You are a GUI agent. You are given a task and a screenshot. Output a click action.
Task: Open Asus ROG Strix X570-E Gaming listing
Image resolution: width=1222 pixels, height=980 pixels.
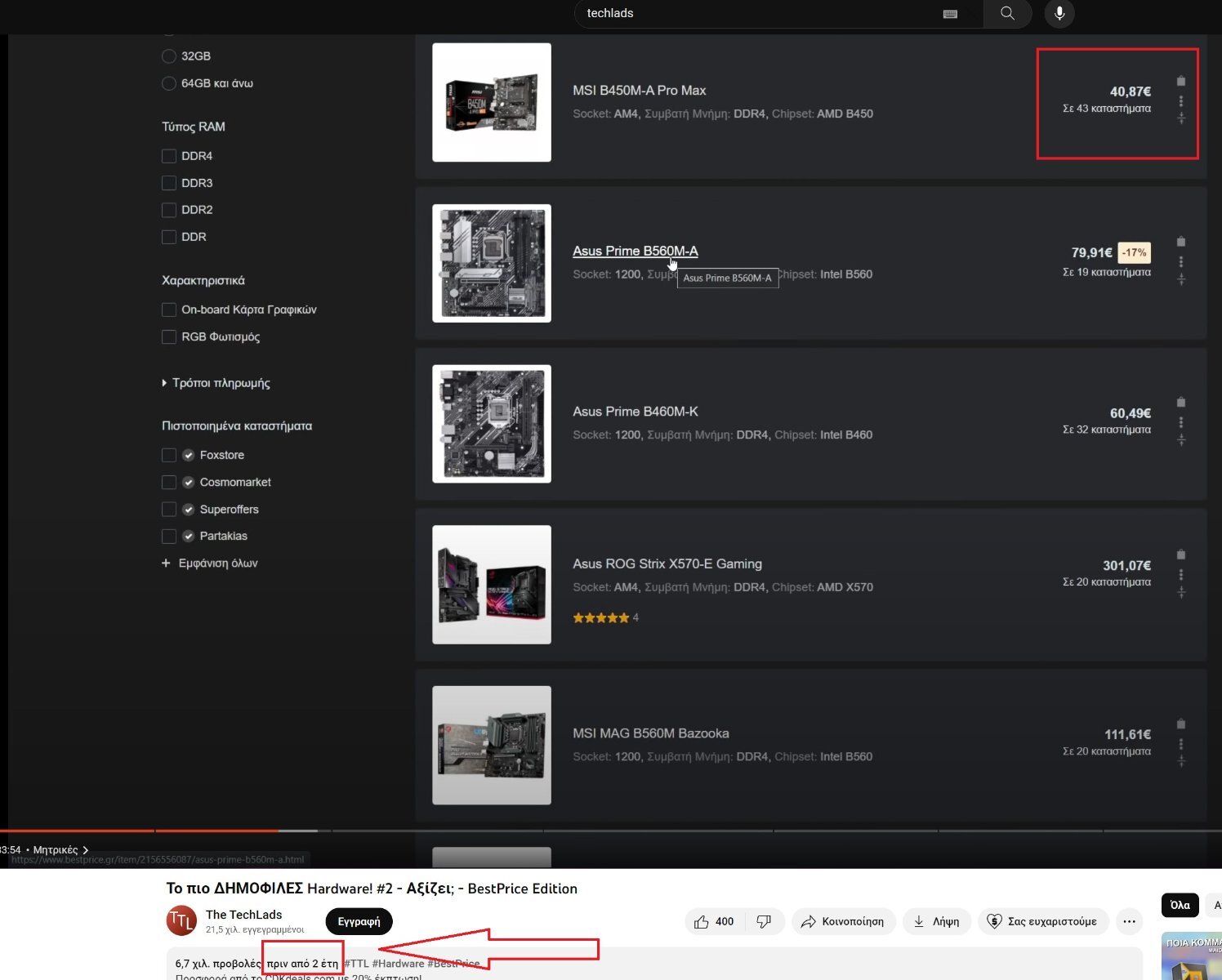(667, 564)
